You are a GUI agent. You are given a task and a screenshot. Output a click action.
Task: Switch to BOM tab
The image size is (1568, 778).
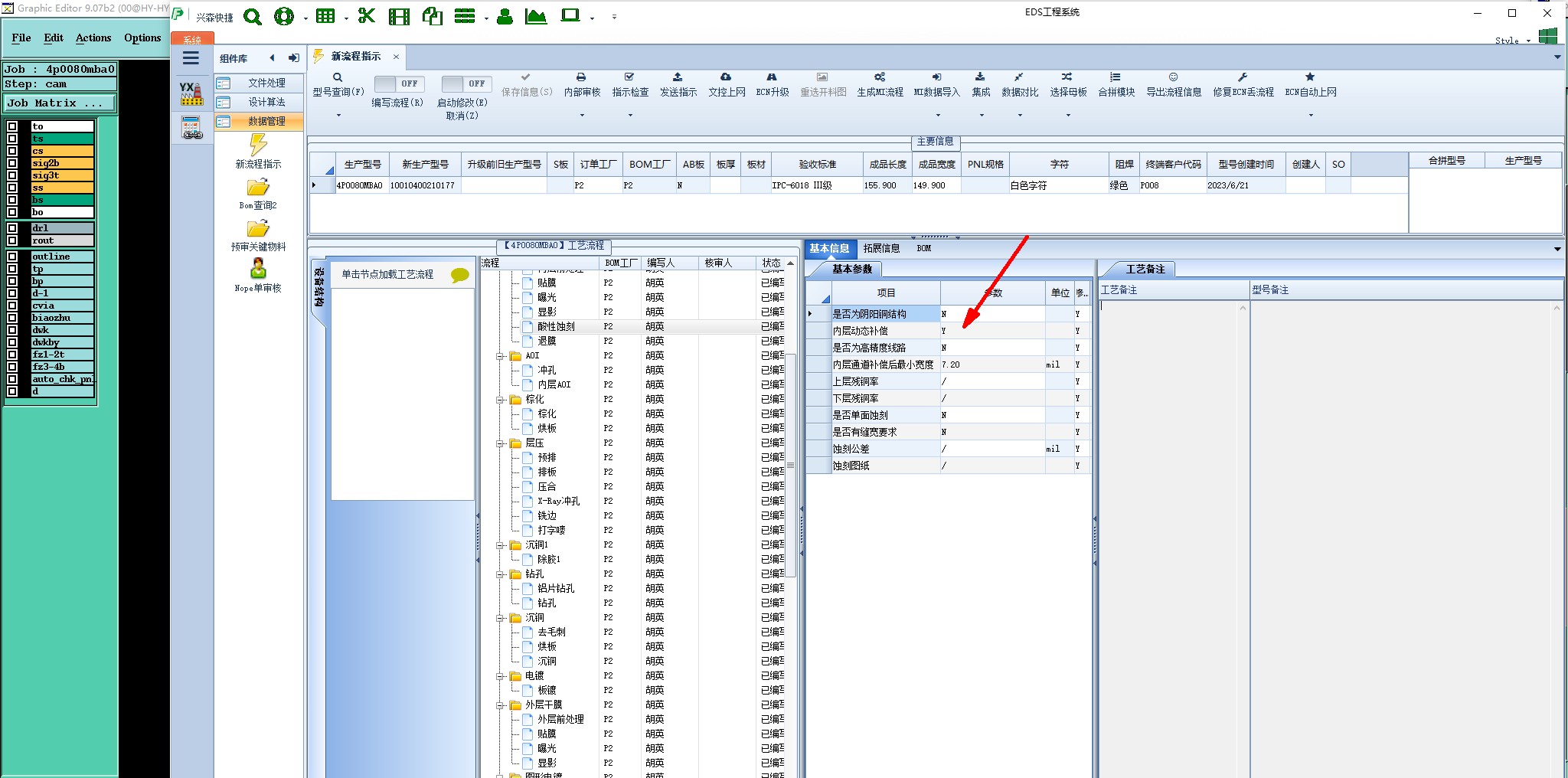[923, 248]
